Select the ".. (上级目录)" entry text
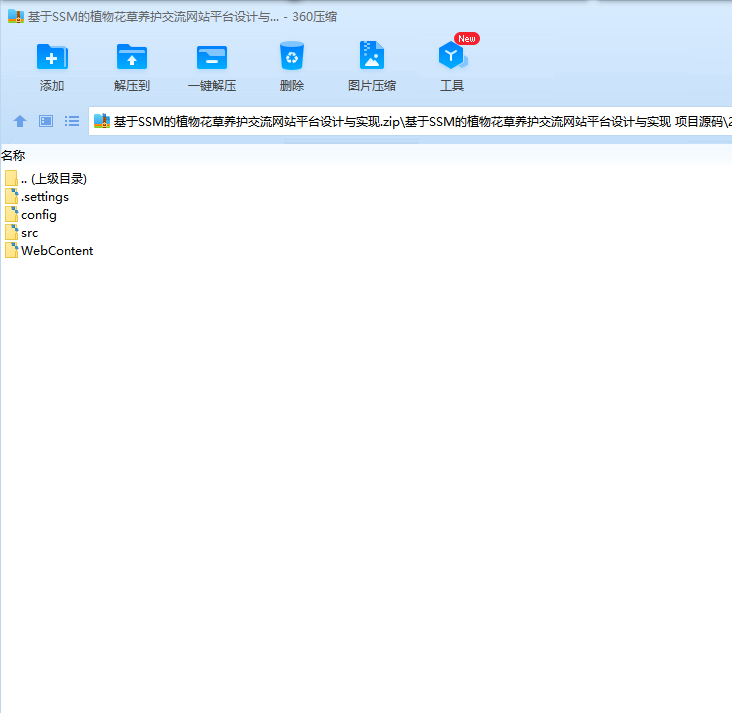This screenshot has height=713, width=732. click(x=54, y=179)
